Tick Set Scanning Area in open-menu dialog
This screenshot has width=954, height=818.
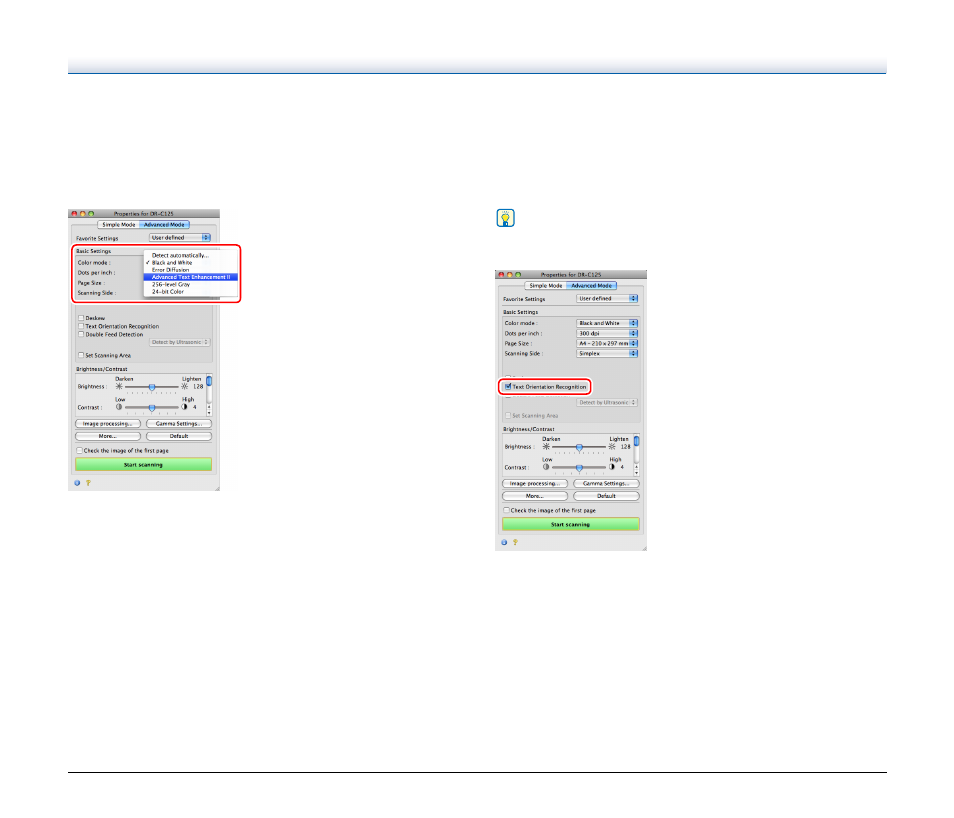click(81, 355)
